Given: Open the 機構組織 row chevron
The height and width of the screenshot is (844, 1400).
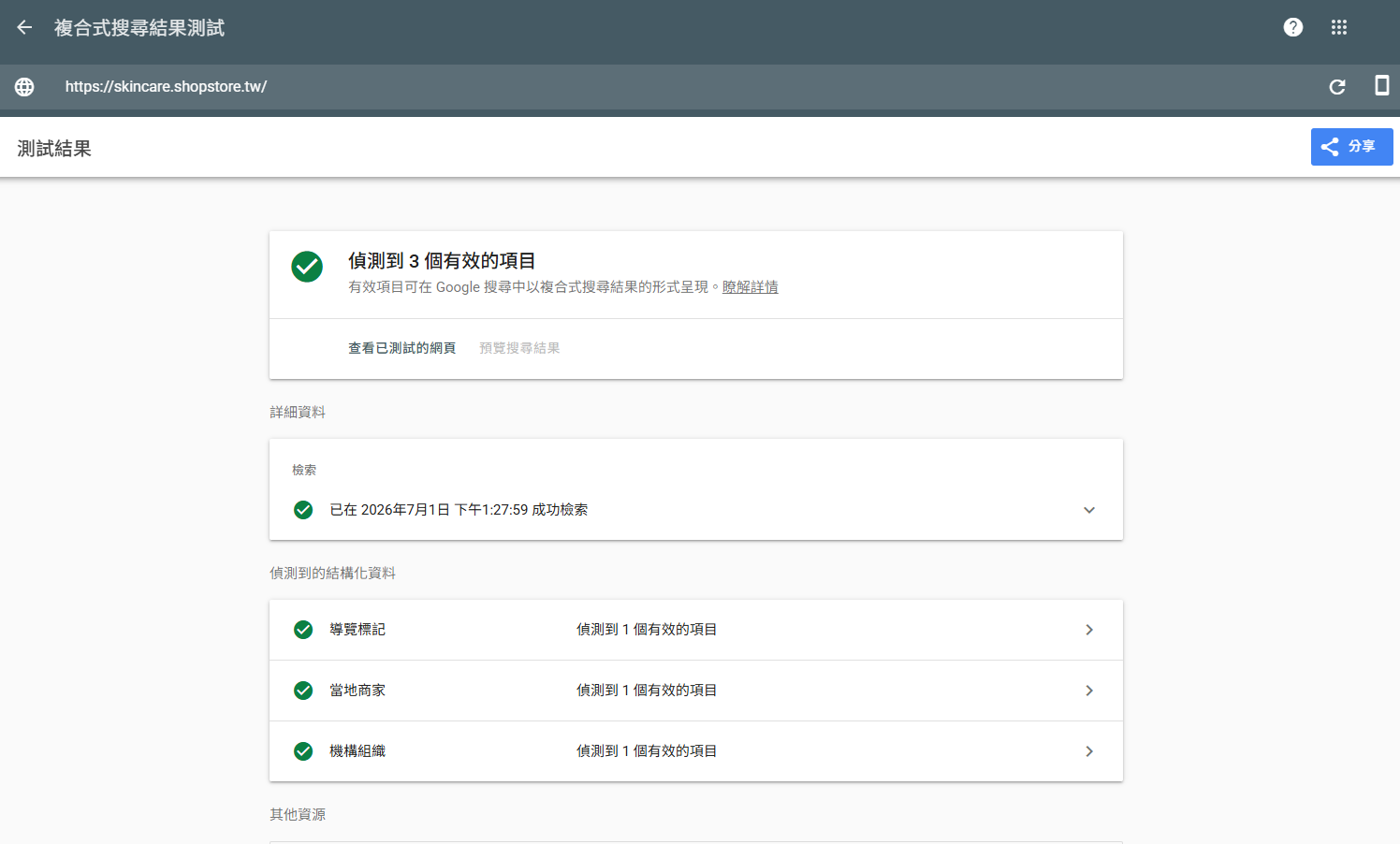Looking at the screenshot, I should click(x=1089, y=751).
